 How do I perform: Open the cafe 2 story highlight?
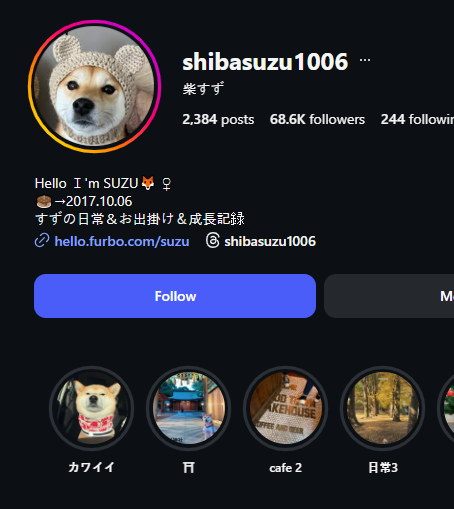(x=286, y=408)
